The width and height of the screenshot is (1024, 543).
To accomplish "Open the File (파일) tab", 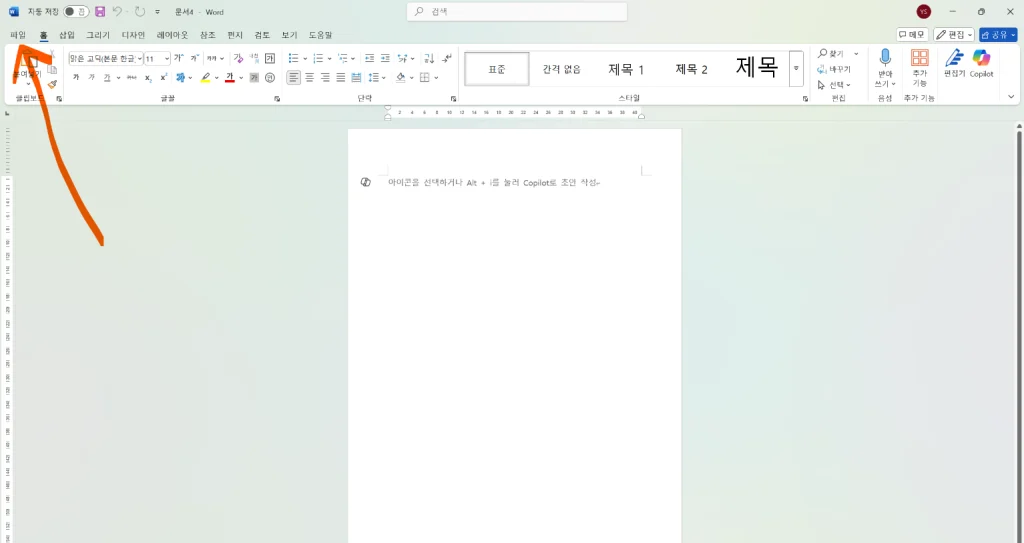I will (x=18, y=35).
